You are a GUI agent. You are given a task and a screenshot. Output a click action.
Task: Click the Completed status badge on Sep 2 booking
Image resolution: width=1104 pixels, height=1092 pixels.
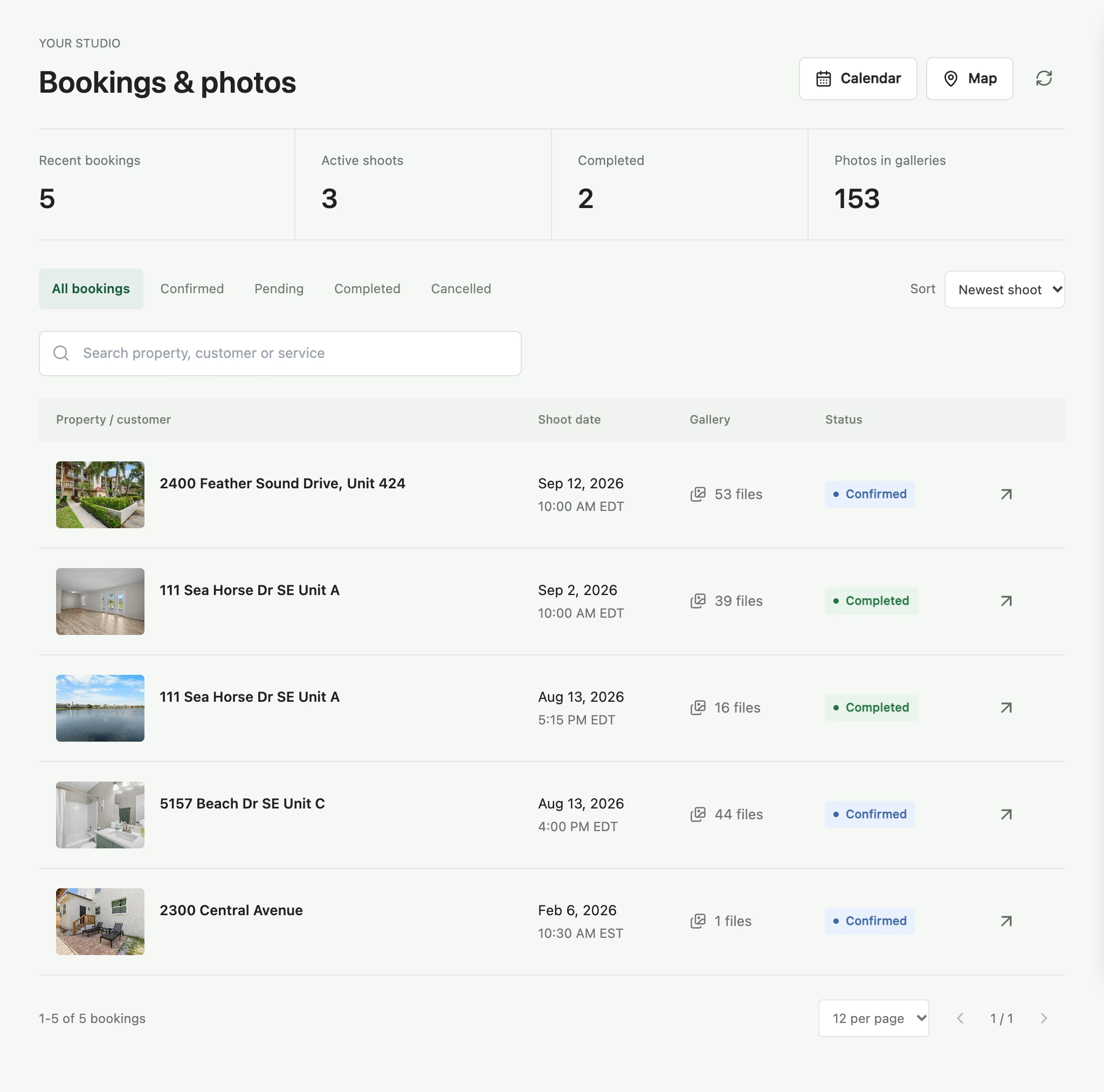[871, 601]
